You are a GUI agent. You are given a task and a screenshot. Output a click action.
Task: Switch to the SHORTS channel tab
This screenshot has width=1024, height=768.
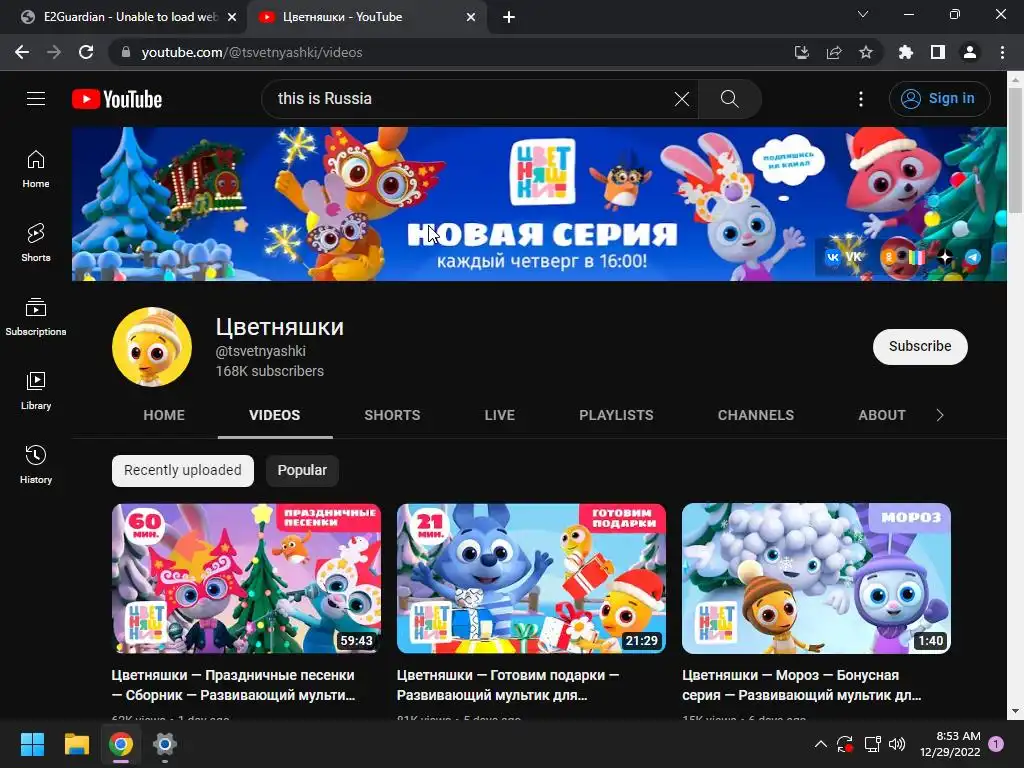point(392,415)
